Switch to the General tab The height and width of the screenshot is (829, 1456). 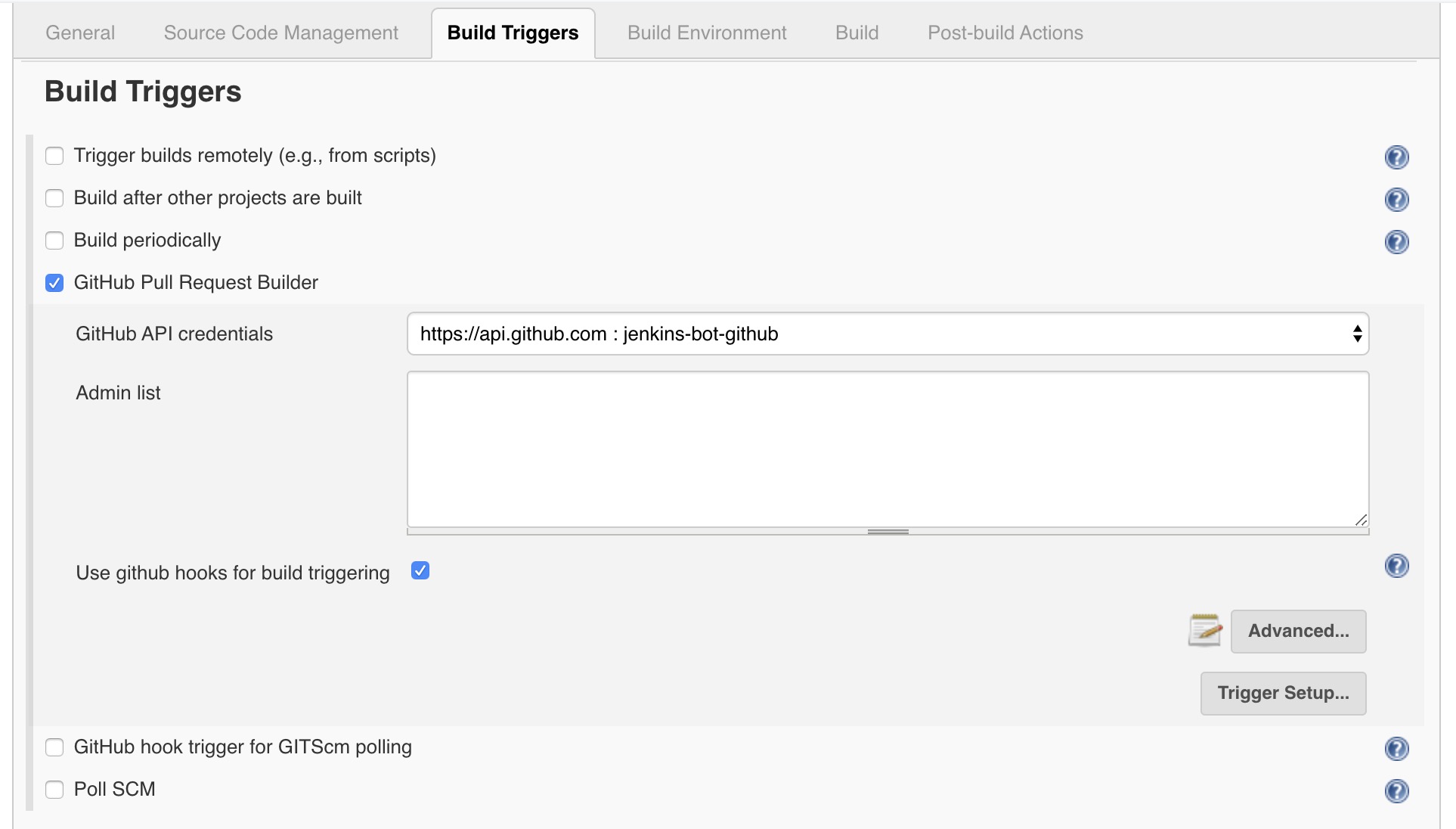coord(81,32)
